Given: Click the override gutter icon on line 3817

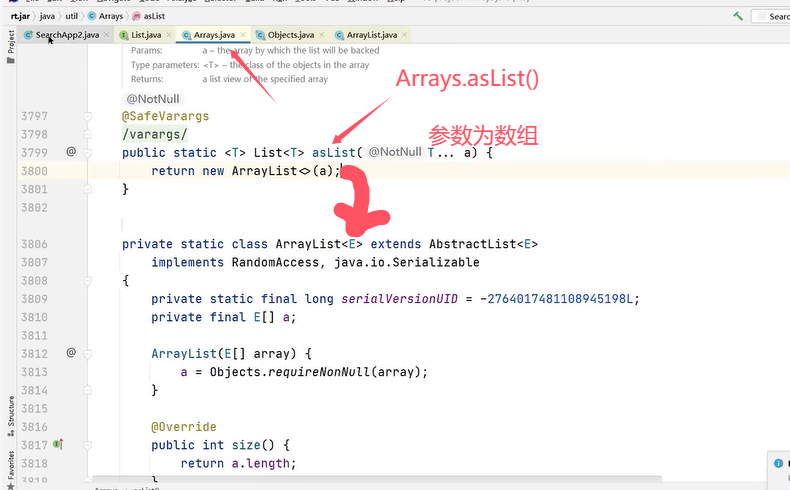Looking at the screenshot, I should pos(58,444).
